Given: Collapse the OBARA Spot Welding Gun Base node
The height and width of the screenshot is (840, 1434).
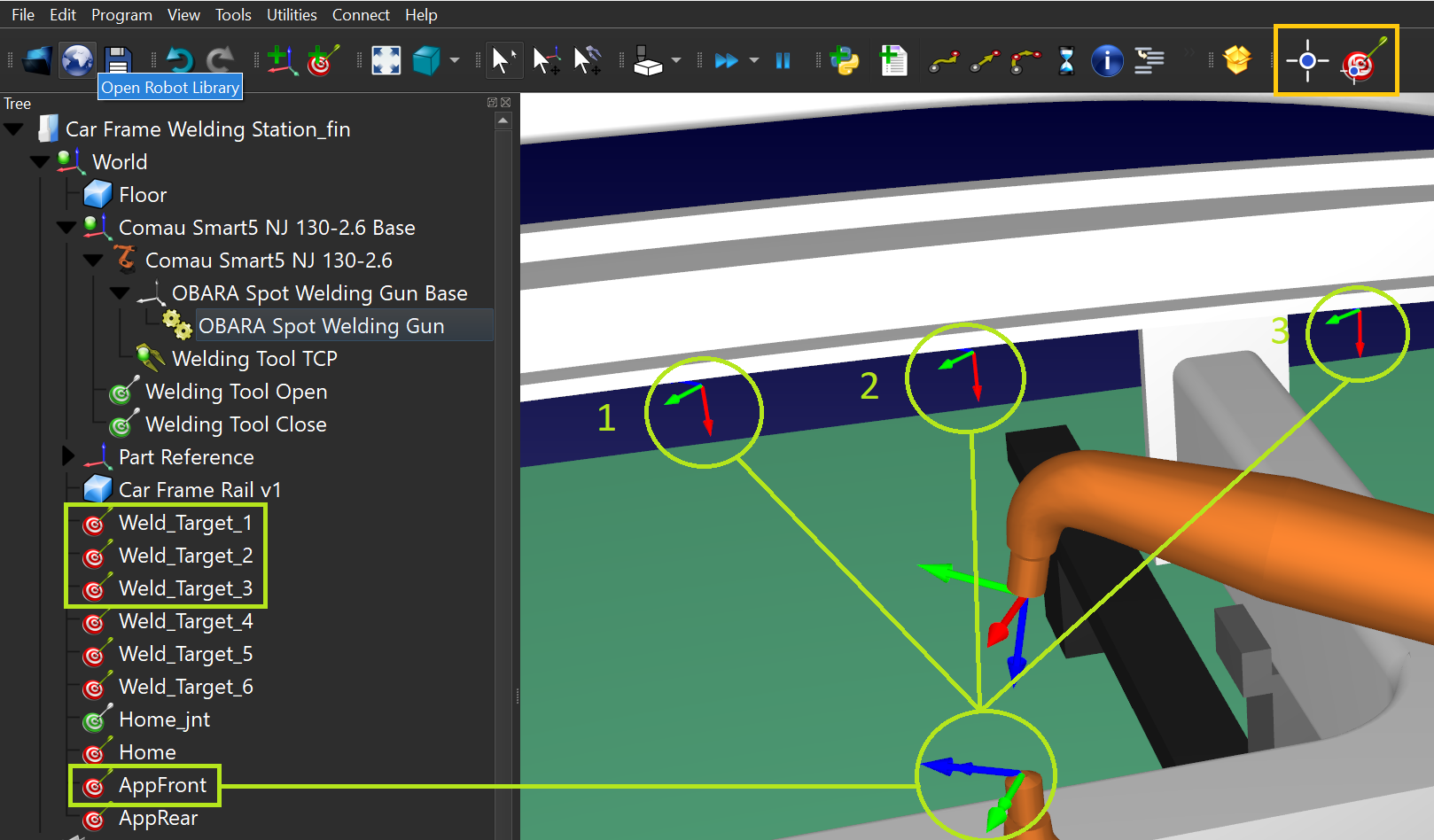Looking at the screenshot, I should click(x=120, y=293).
